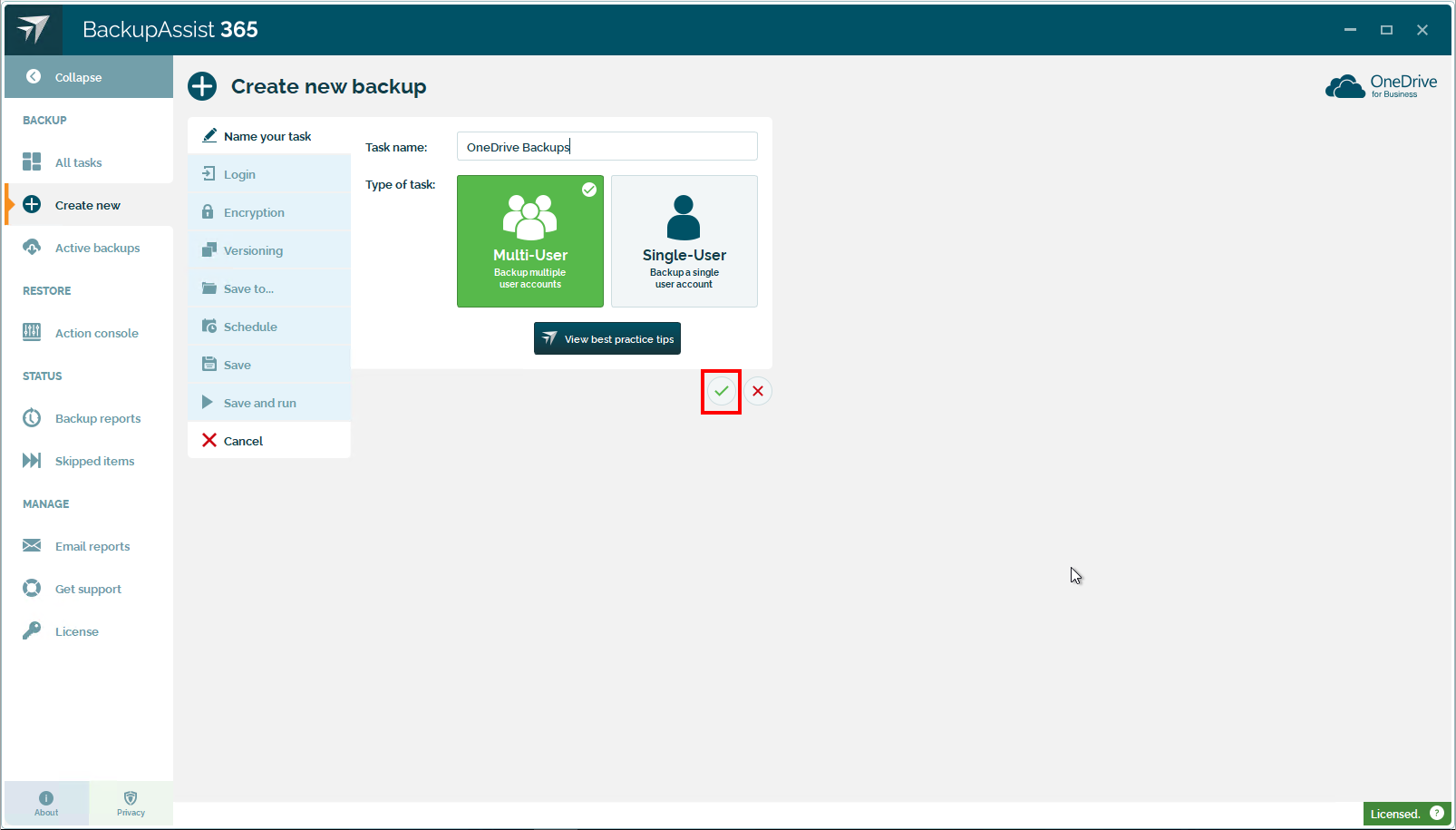
Task: Open Email reports envelope icon
Action: pos(32,545)
